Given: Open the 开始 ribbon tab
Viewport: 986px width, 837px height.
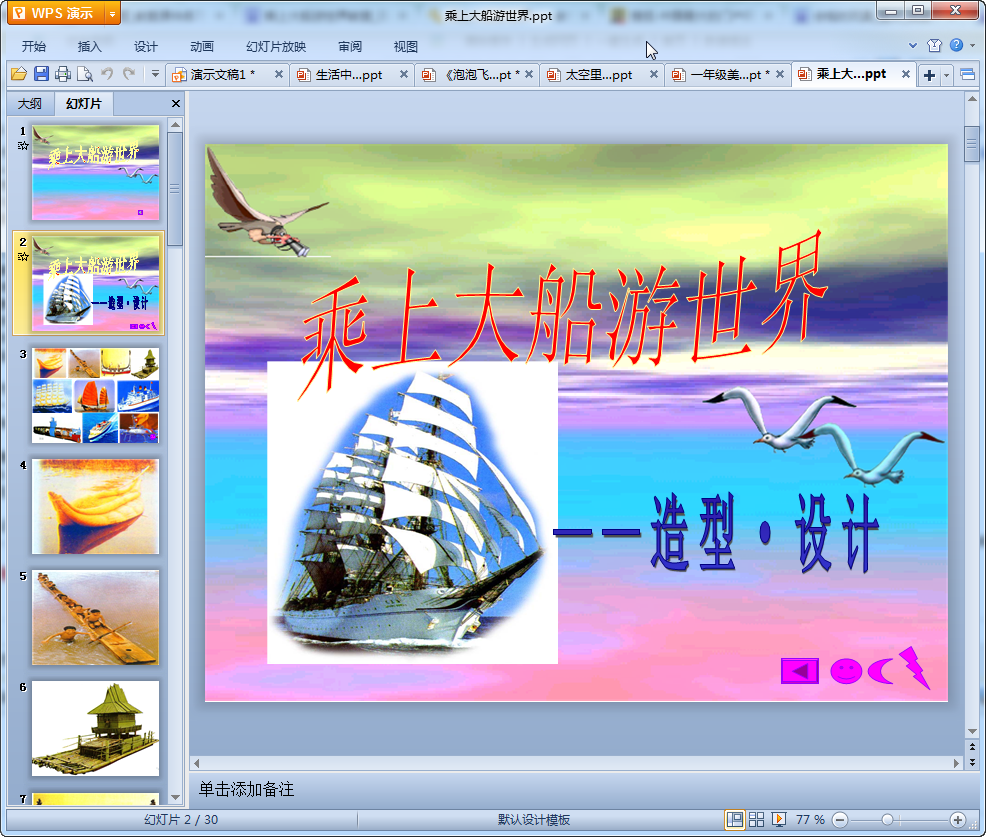Looking at the screenshot, I should click(x=33, y=47).
